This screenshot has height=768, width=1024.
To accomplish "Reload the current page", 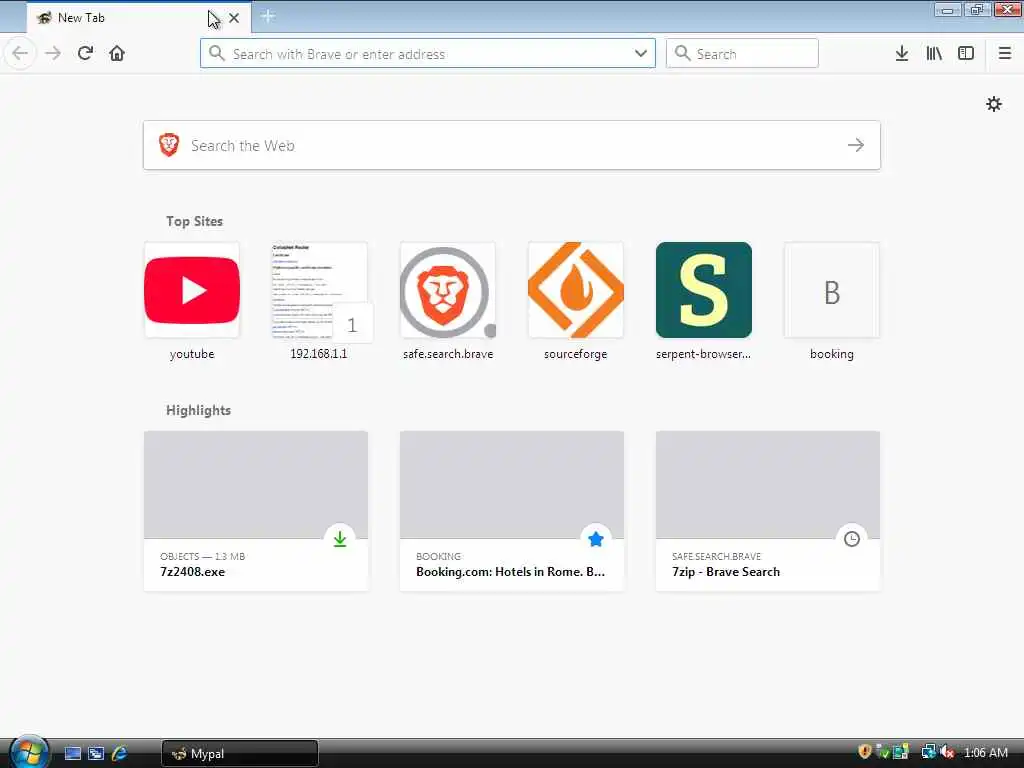I will 85,53.
